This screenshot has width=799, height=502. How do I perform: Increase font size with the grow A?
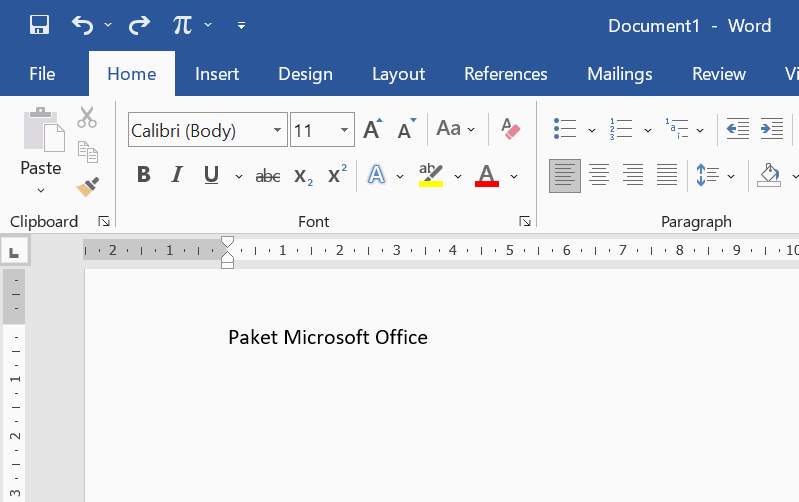(x=372, y=129)
